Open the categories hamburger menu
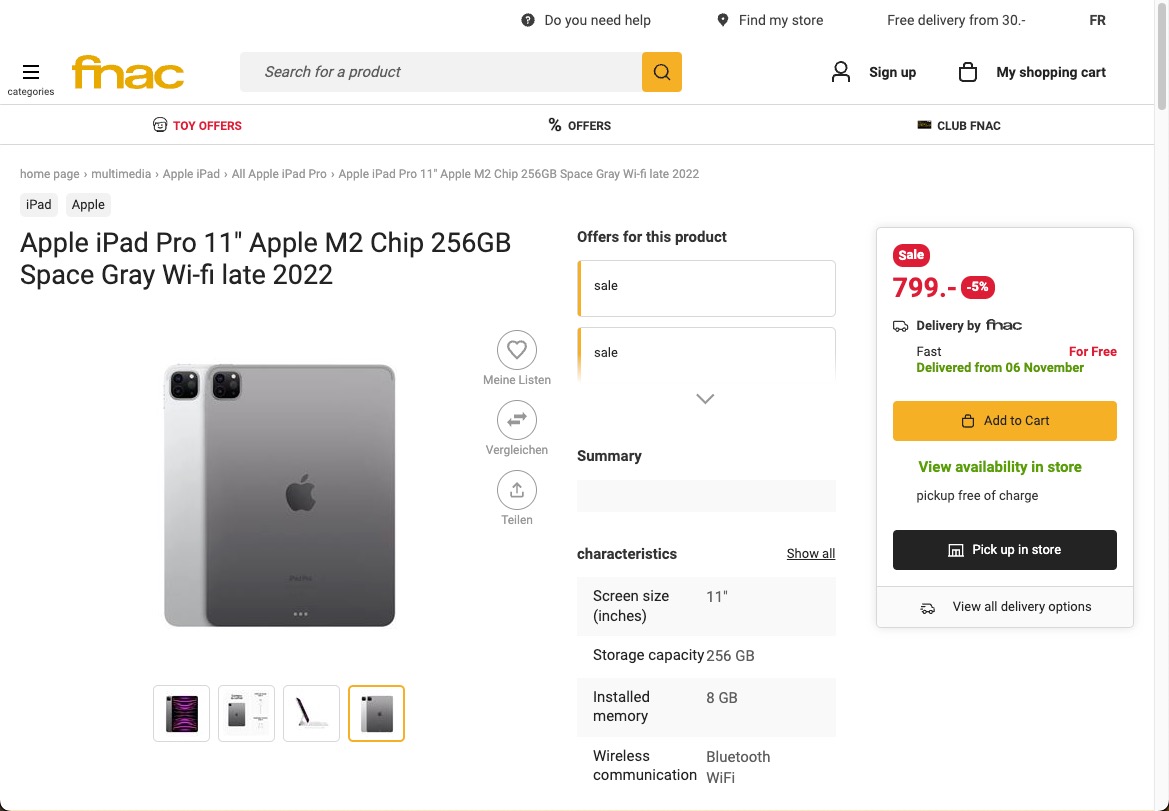The height and width of the screenshot is (811, 1169). (31, 72)
